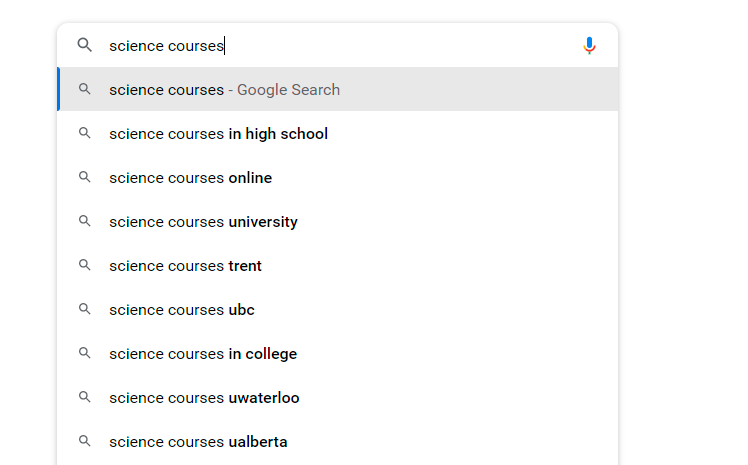748x465 pixels.
Task: Choose 'science courses uwaterloo' suggestion
Action: (x=204, y=398)
